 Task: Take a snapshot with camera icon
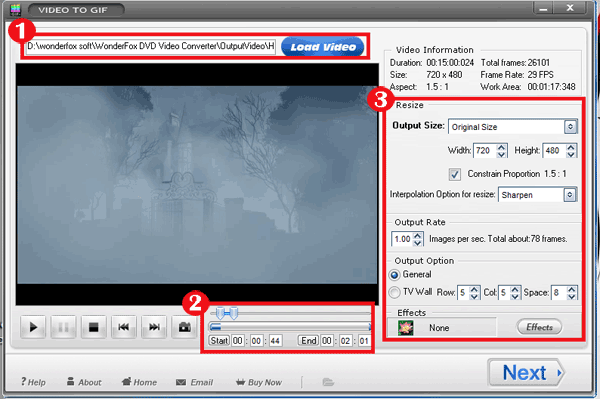point(184,327)
